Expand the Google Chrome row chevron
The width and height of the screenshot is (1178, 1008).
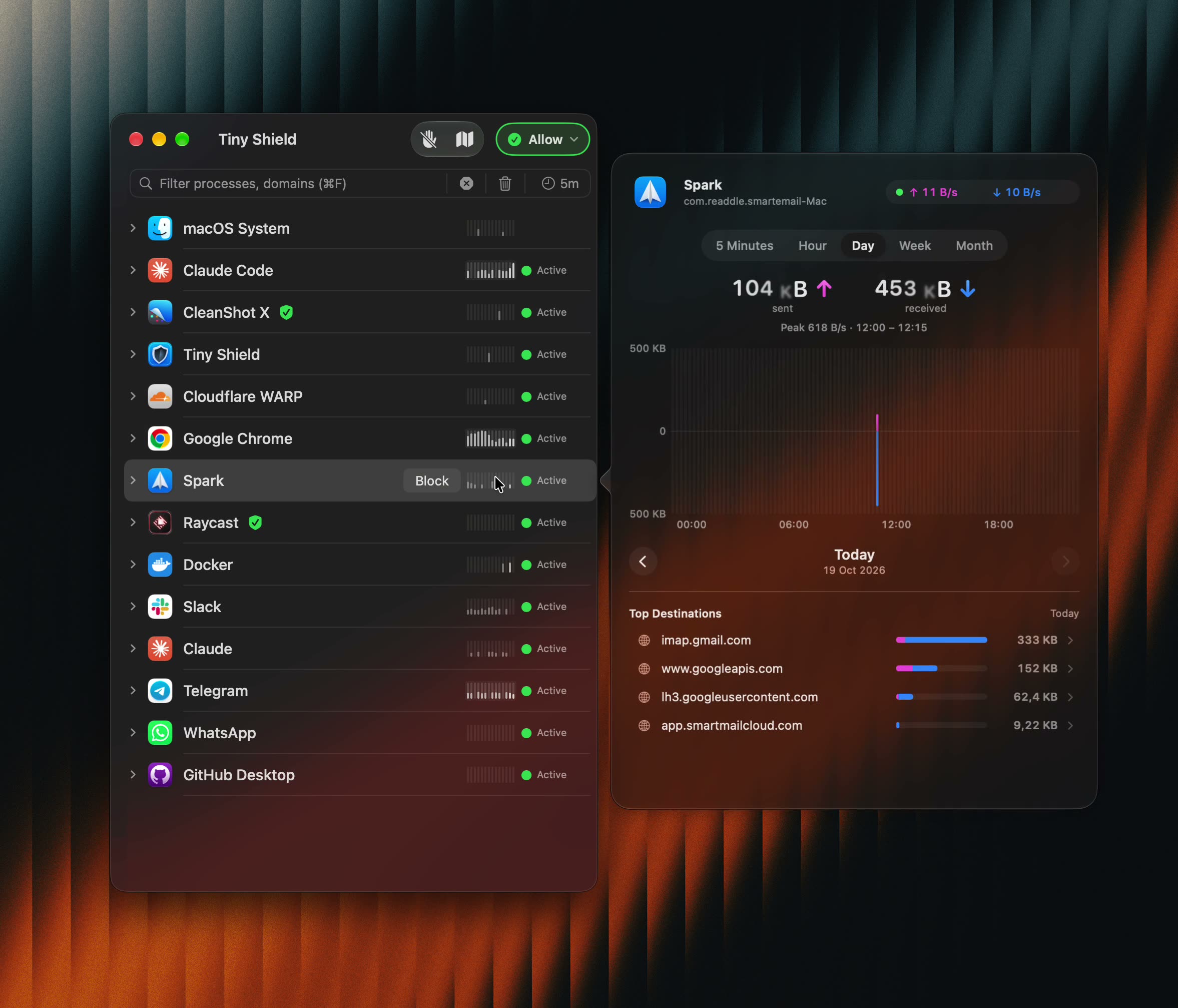pyautogui.click(x=133, y=438)
